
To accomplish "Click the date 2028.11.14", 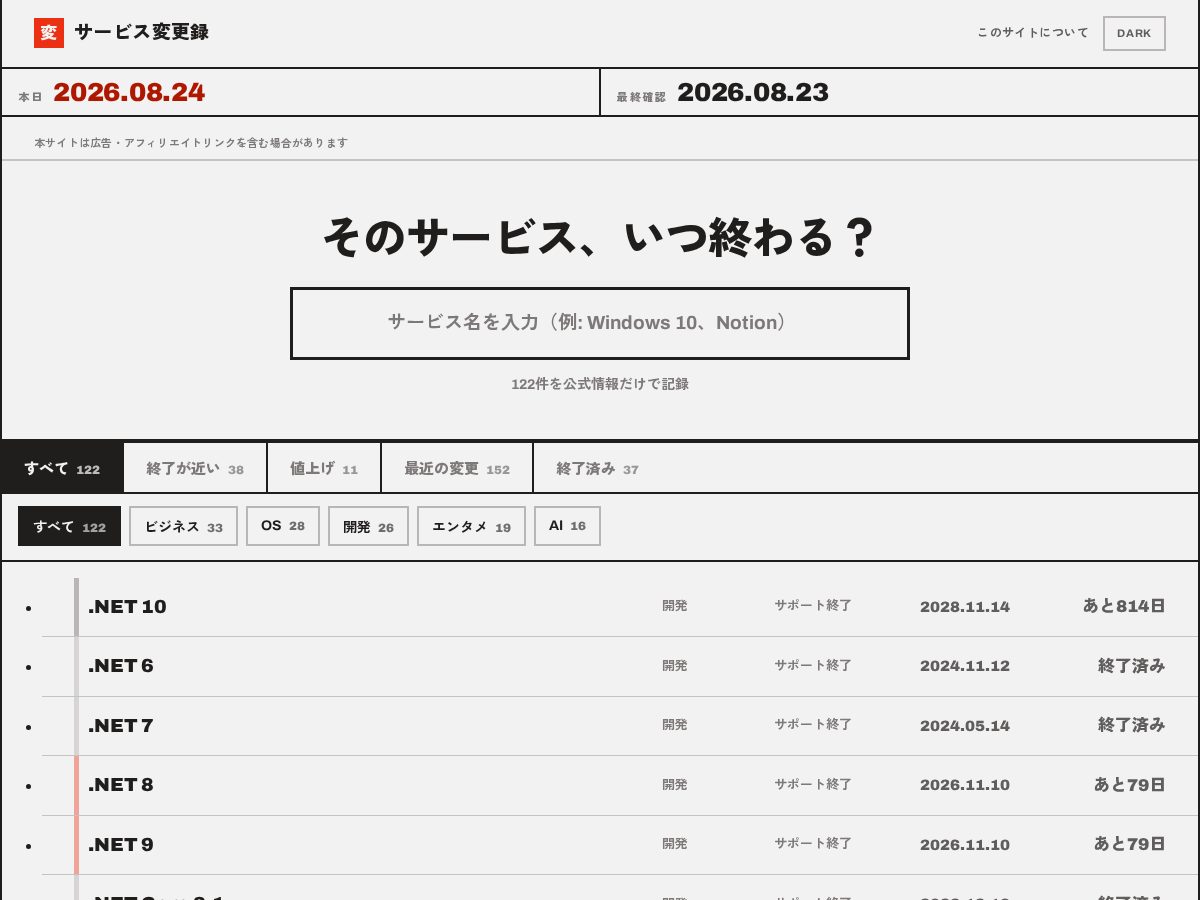I will [965, 607].
